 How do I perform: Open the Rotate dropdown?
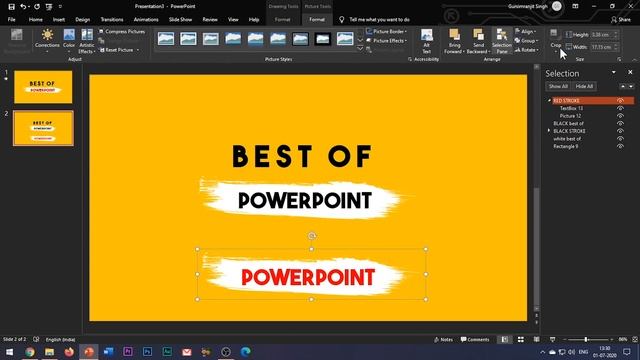coord(527,50)
